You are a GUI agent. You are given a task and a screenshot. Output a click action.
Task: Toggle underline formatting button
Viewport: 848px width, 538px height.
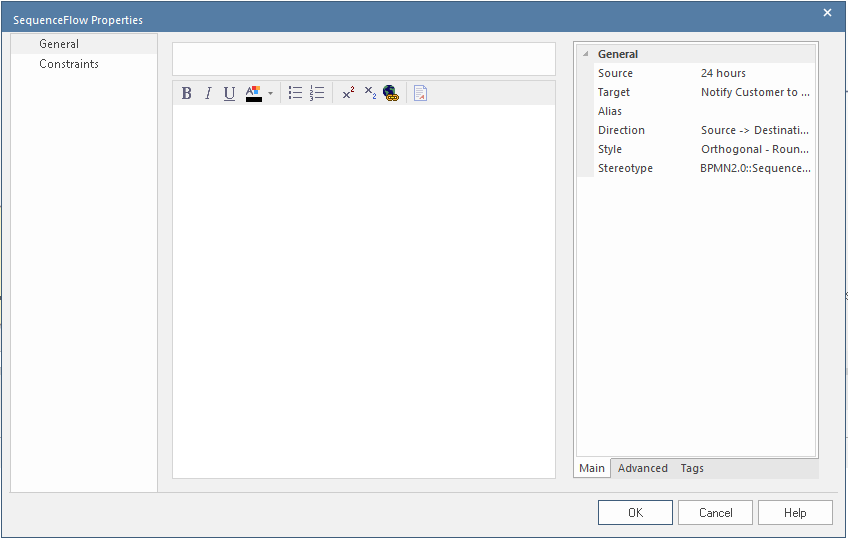pyautogui.click(x=229, y=94)
